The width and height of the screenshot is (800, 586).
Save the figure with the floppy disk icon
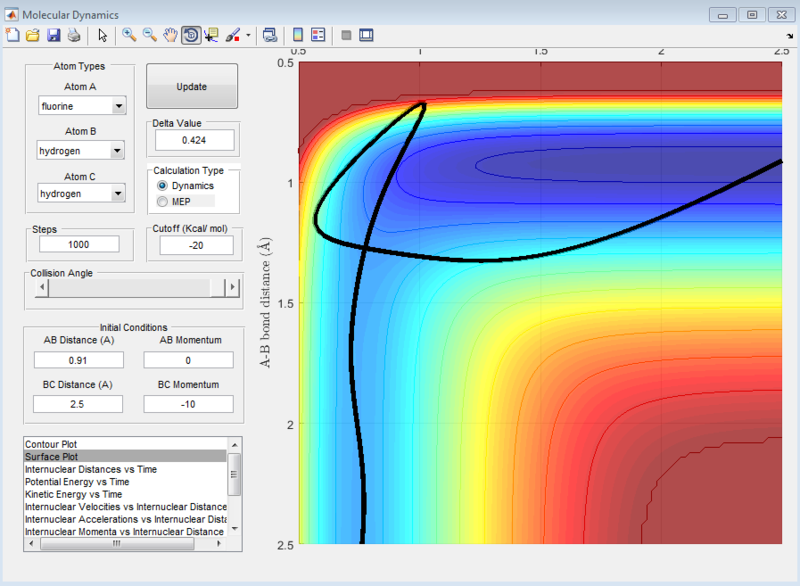pos(53,35)
